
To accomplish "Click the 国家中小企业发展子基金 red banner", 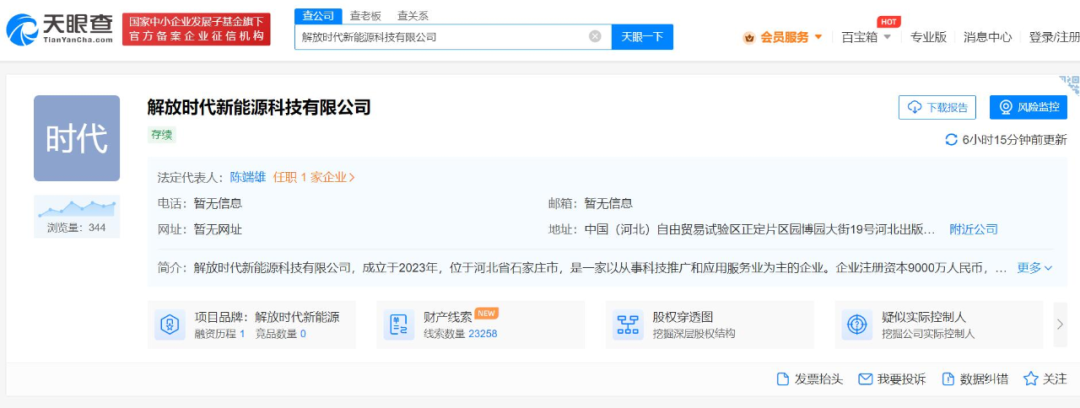I will [196, 29].
